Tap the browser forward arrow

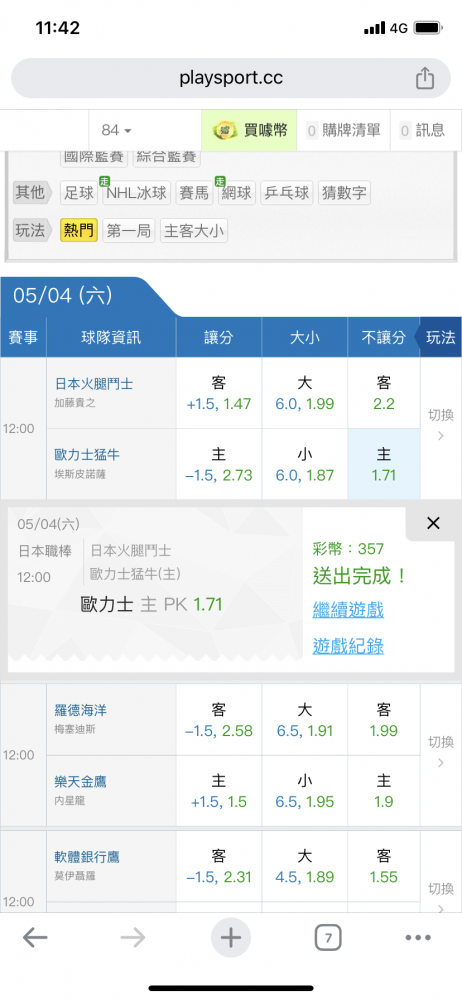pos(133,938)
